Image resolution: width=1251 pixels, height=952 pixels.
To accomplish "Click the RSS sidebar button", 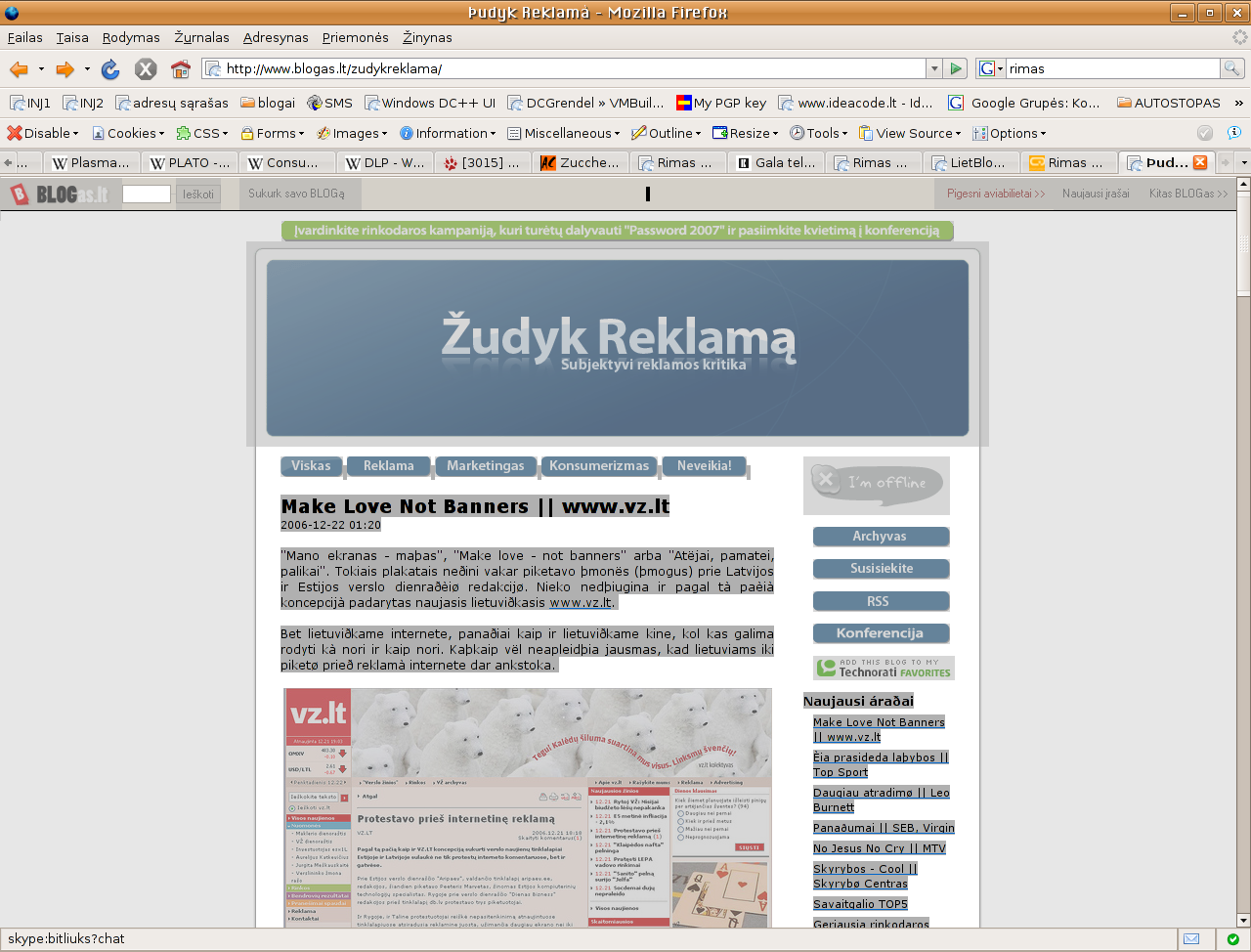I will pos(880,601).
